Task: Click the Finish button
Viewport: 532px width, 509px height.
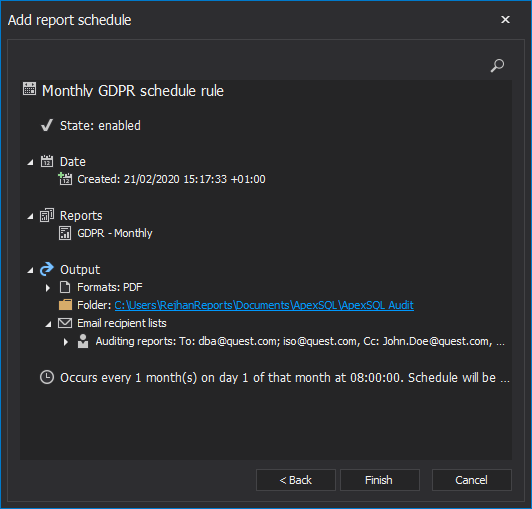Action: click(380, 480)
